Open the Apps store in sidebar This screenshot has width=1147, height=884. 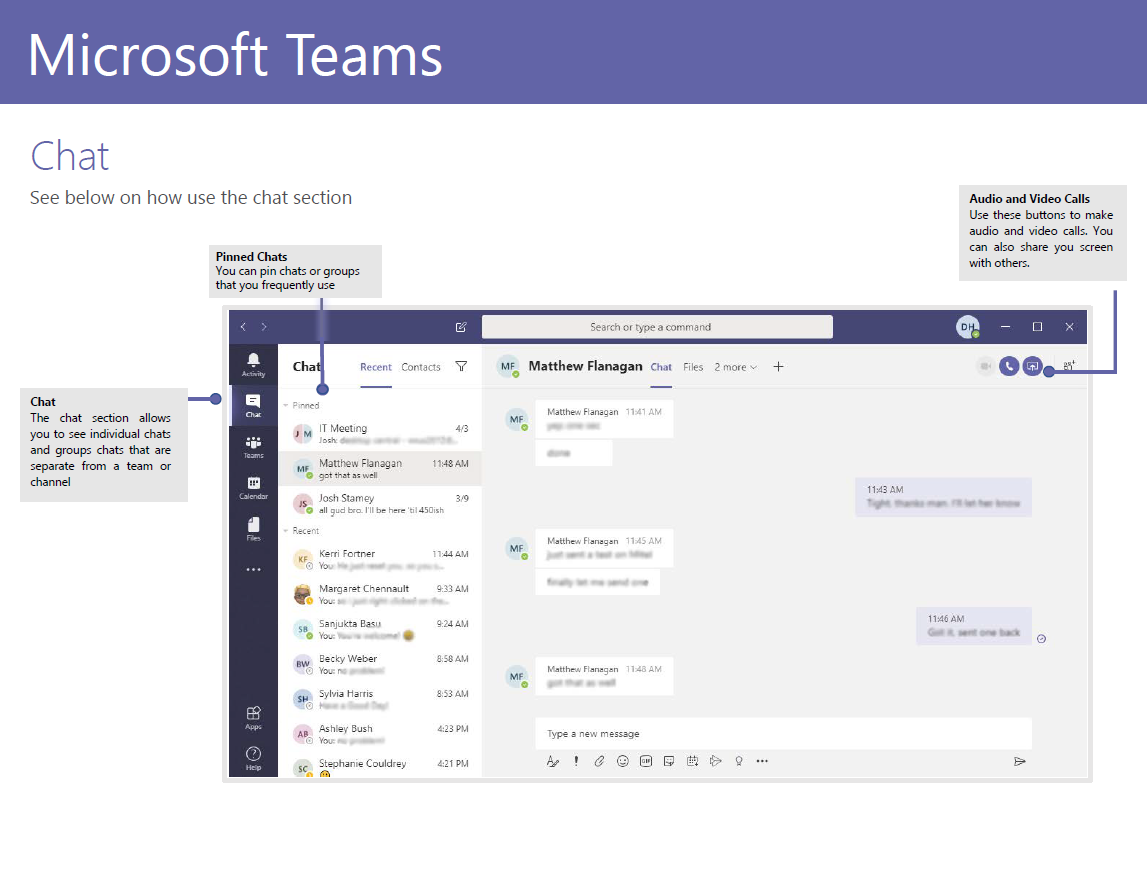253,717
